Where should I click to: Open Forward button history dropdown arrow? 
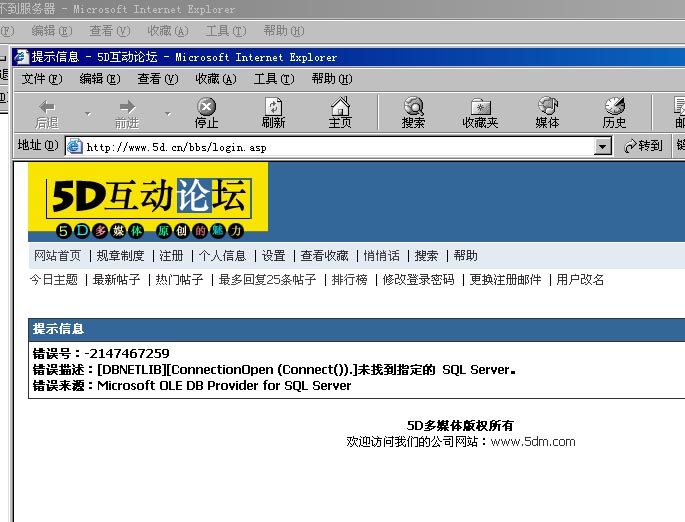[x=168, y=114]
